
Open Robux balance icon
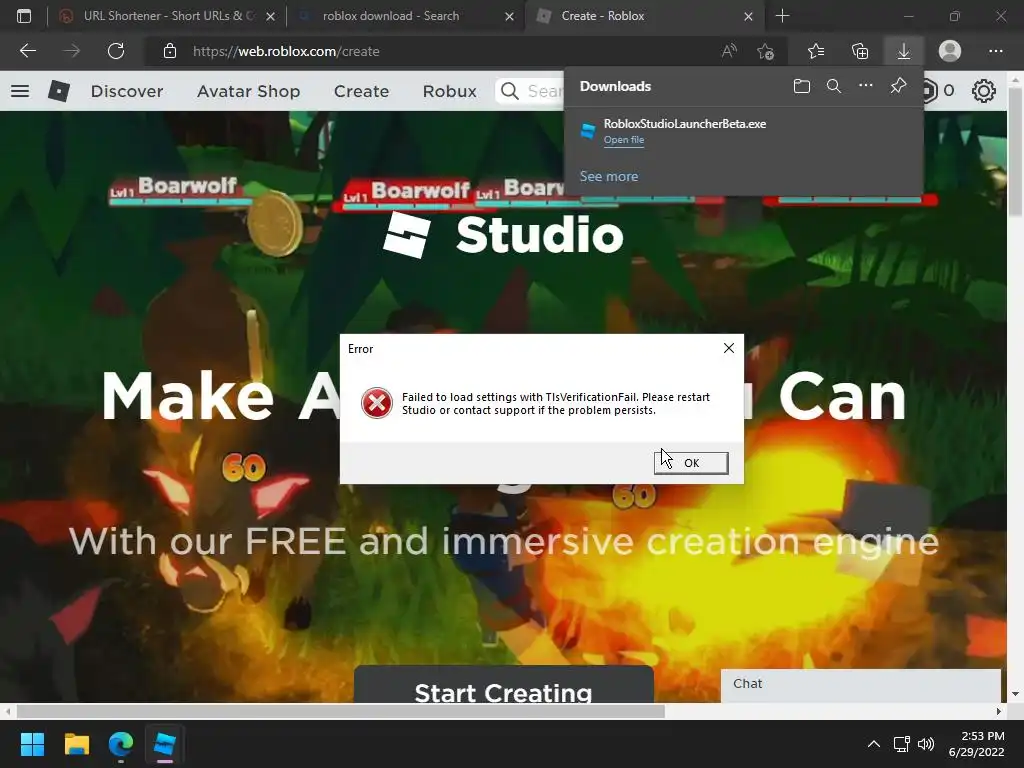point(929,91)
